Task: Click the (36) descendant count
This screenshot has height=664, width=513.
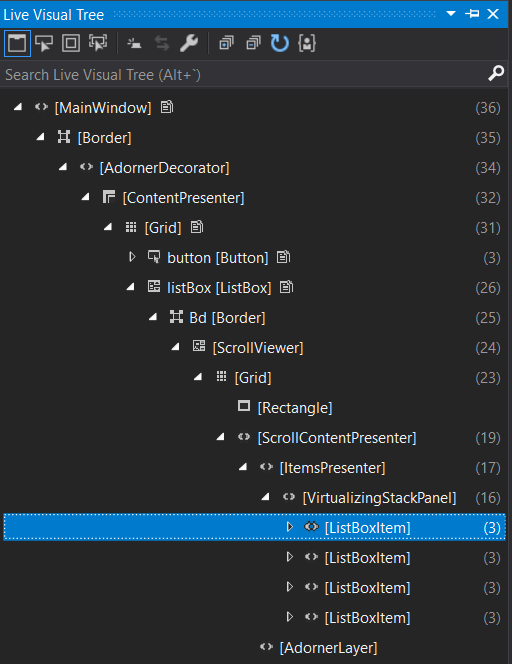Action: pos(488,108)
